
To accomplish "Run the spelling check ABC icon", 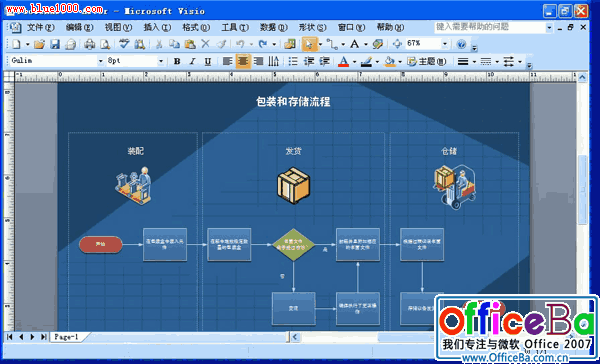I will click(124, 44).
